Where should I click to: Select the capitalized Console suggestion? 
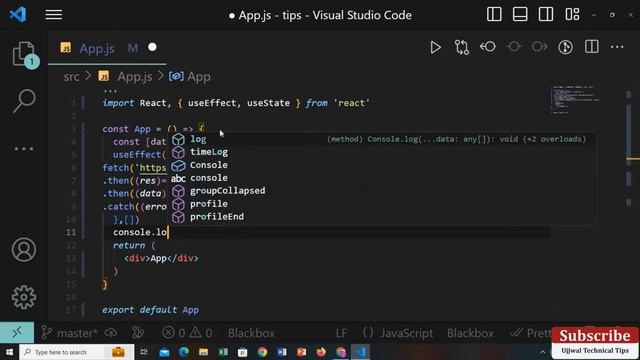[384, 165]
